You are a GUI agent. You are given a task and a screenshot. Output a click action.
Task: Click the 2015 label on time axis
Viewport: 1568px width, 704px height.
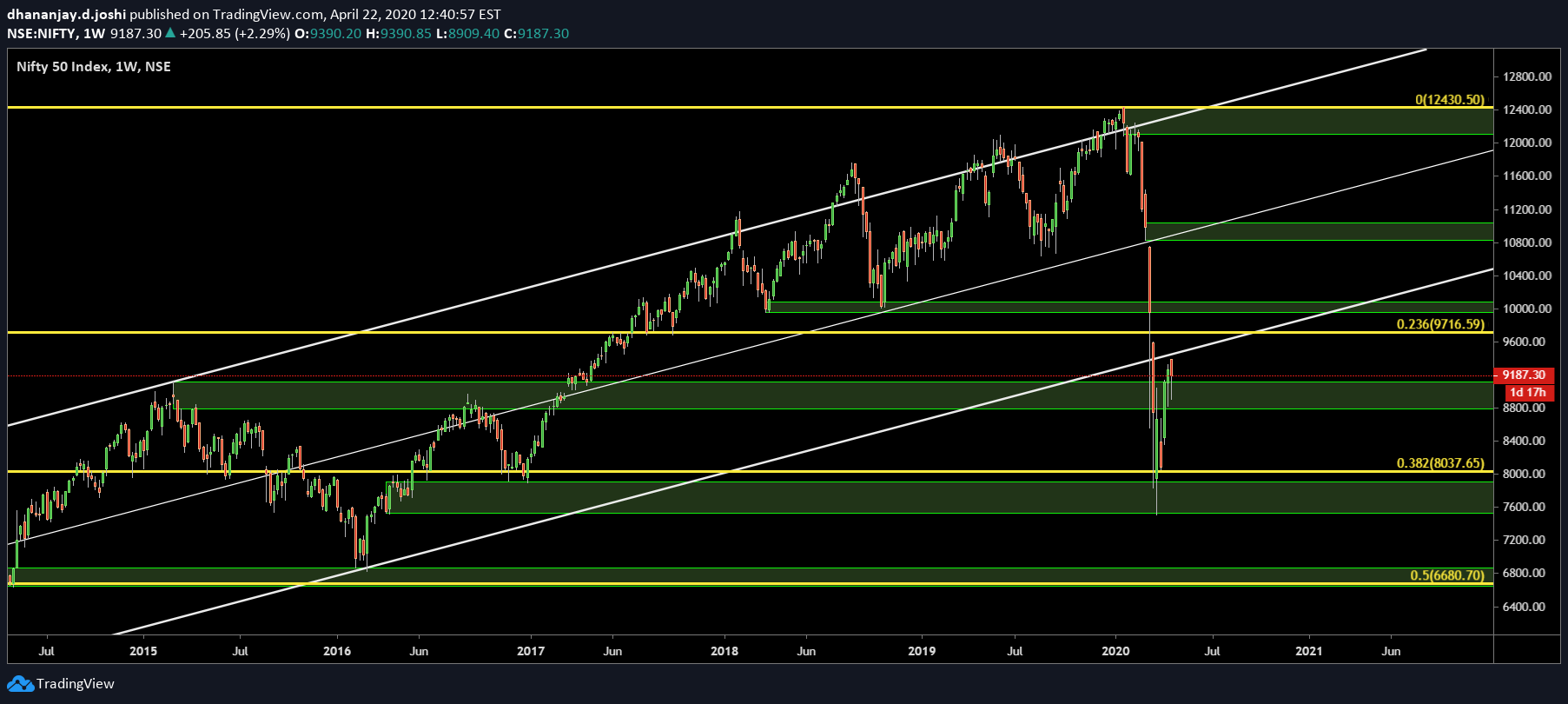click(143, 651)
